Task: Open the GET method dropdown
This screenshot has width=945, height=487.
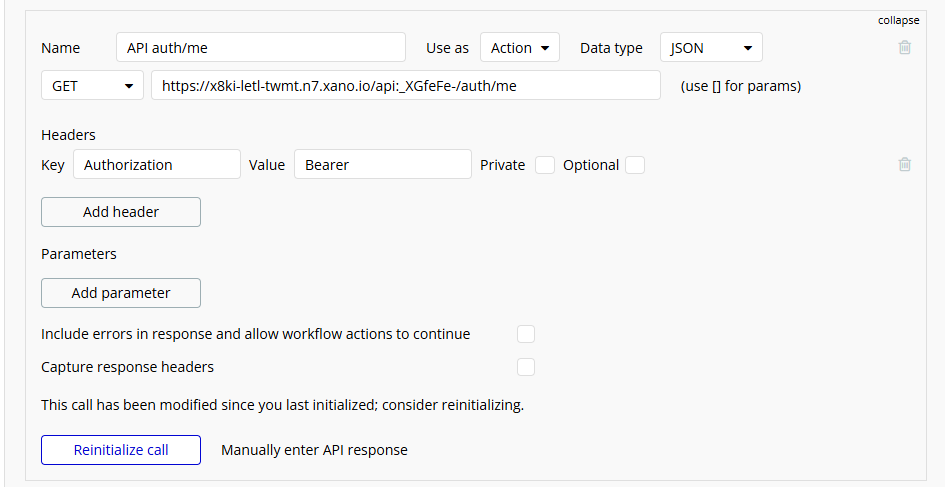Action: click(x=92, y=86)
